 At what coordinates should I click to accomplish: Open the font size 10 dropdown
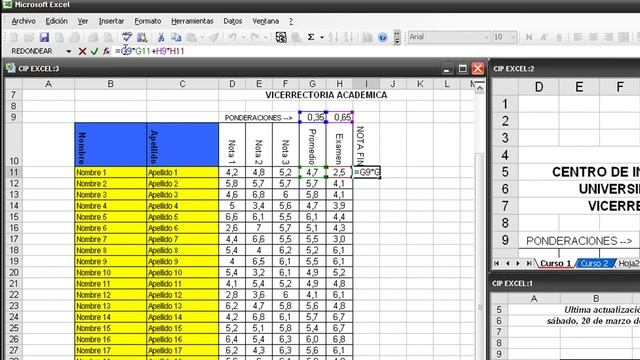pyautogui.click(x=513, y=38)
